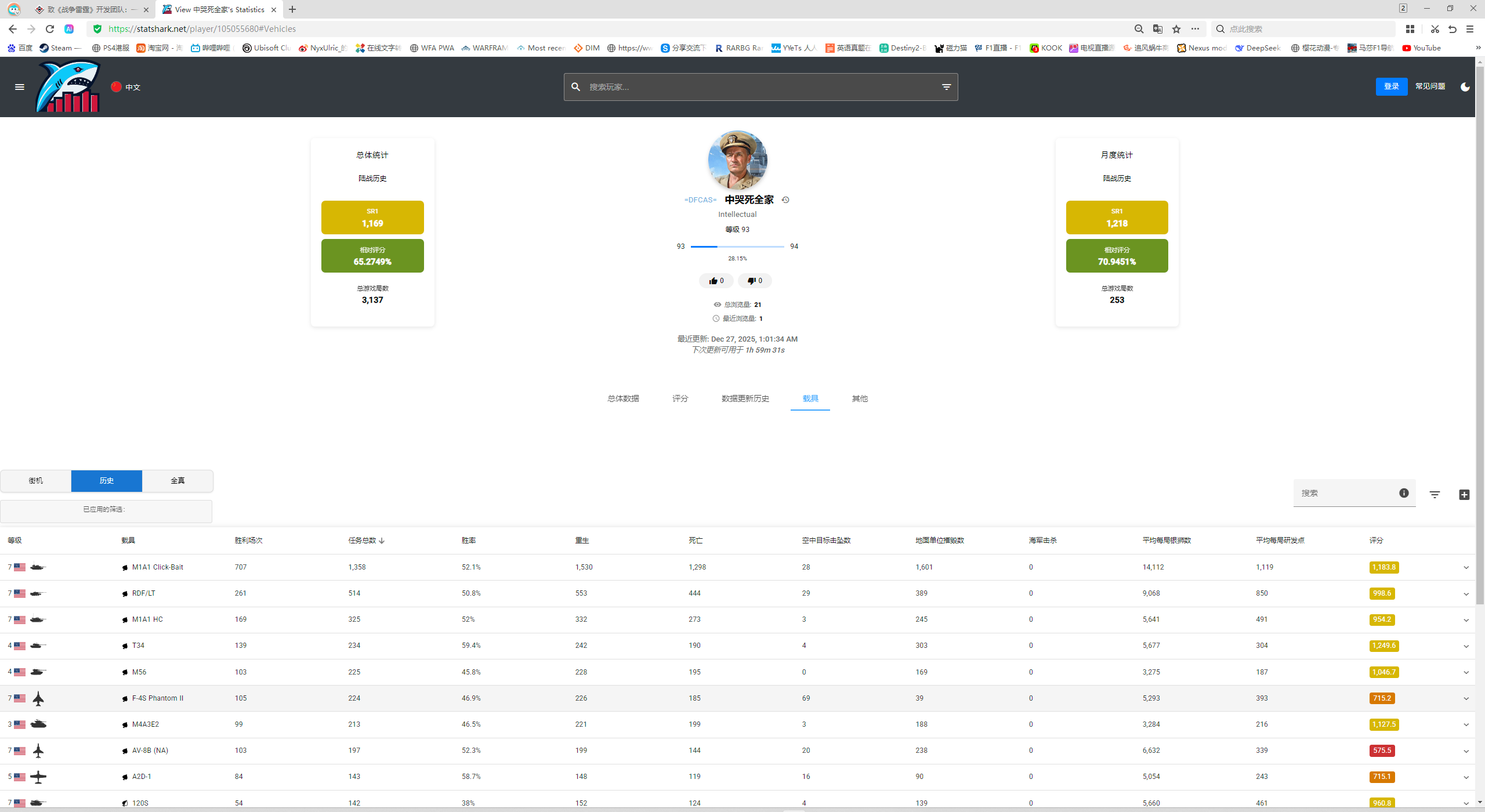This screenshot has height=812, width=1485.
Task: Click the blue 登录 login button
Action: pyautogui.click(x=1391, y=86)
